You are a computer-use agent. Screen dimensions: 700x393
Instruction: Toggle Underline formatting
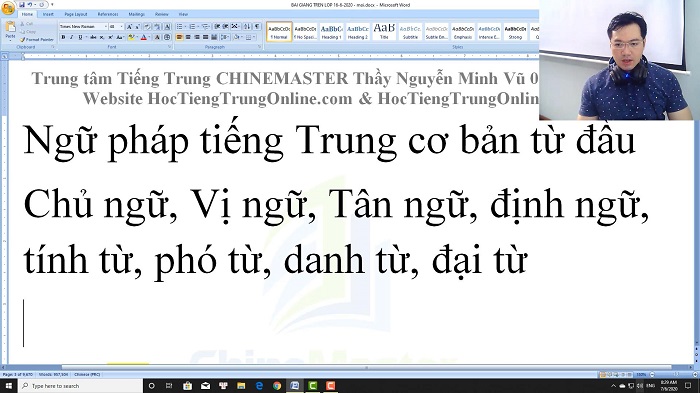pos(80,38)
